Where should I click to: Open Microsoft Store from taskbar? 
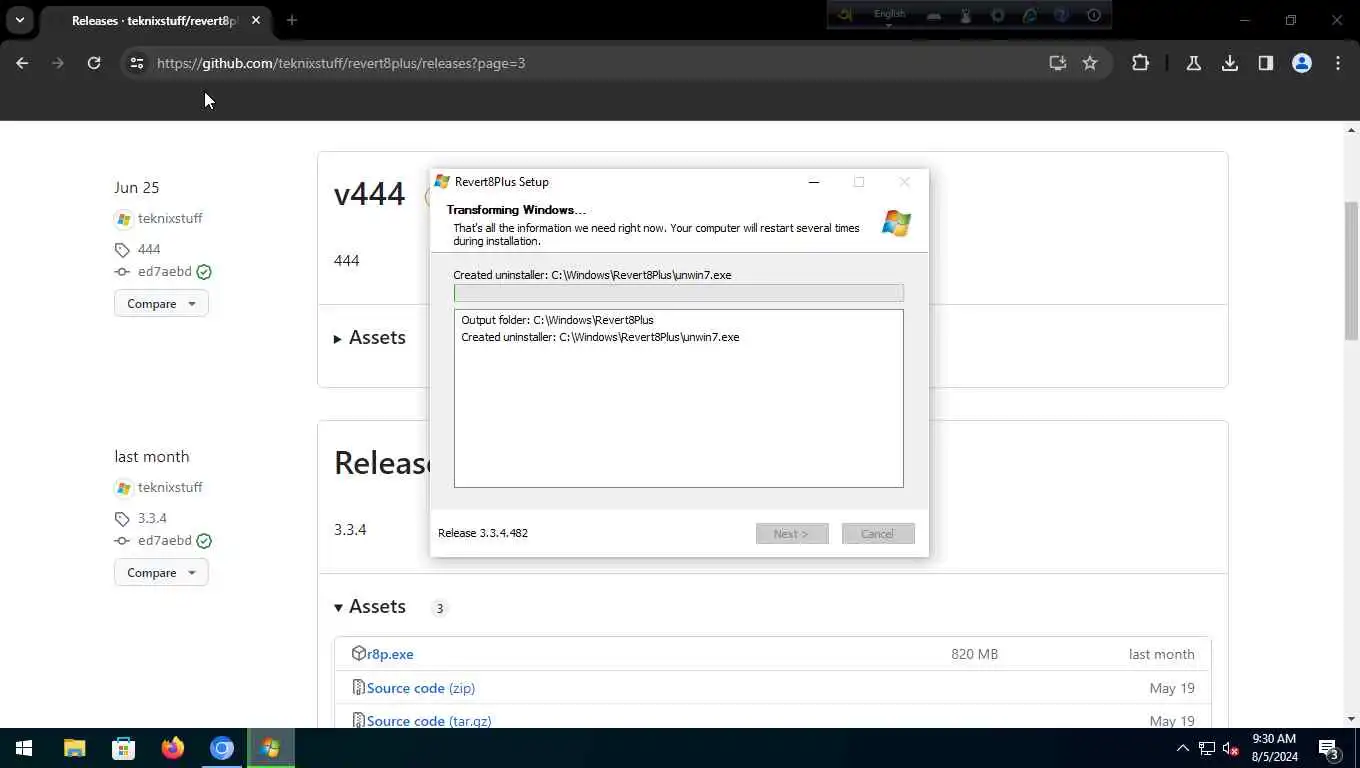(123, 748)
